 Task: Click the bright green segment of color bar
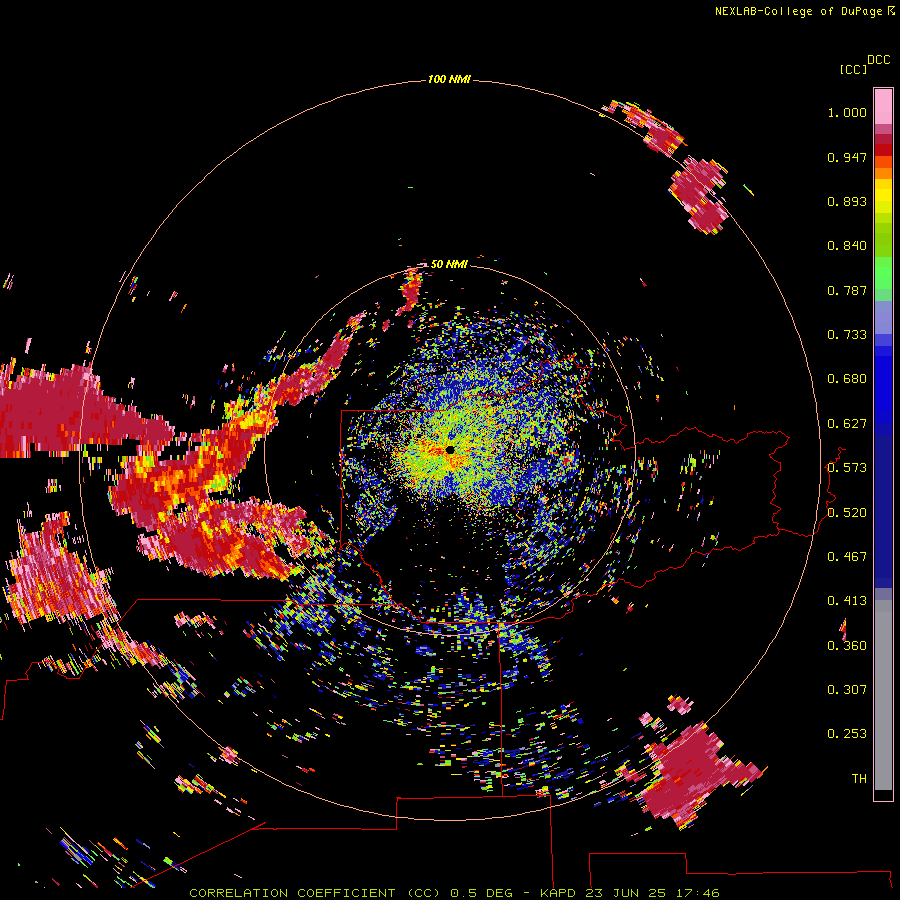(883, 273)
